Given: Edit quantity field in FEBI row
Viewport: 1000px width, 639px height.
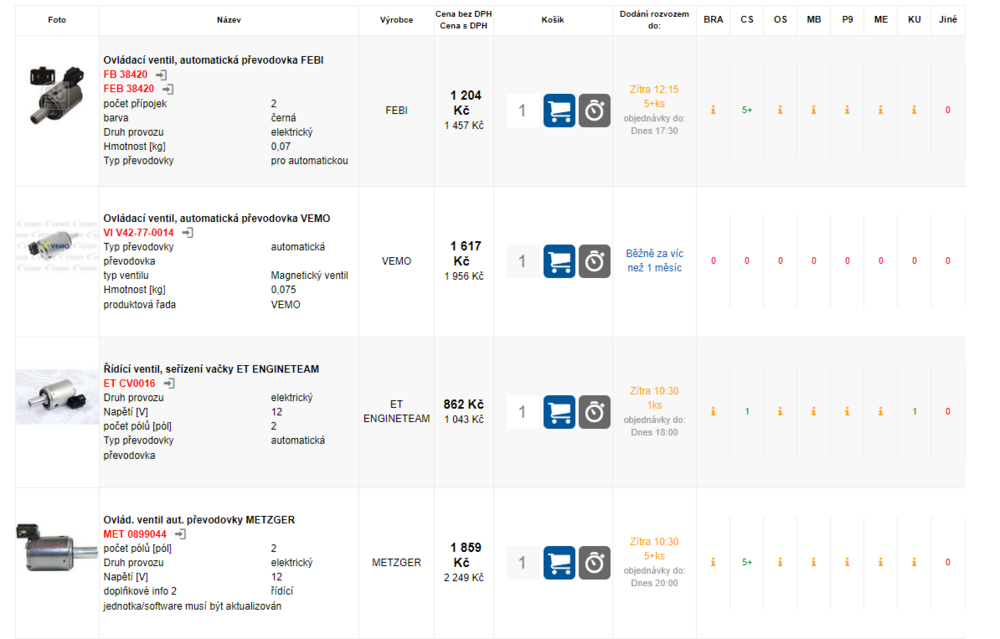Looking at the screenshot, I should (x=523, y=111).
